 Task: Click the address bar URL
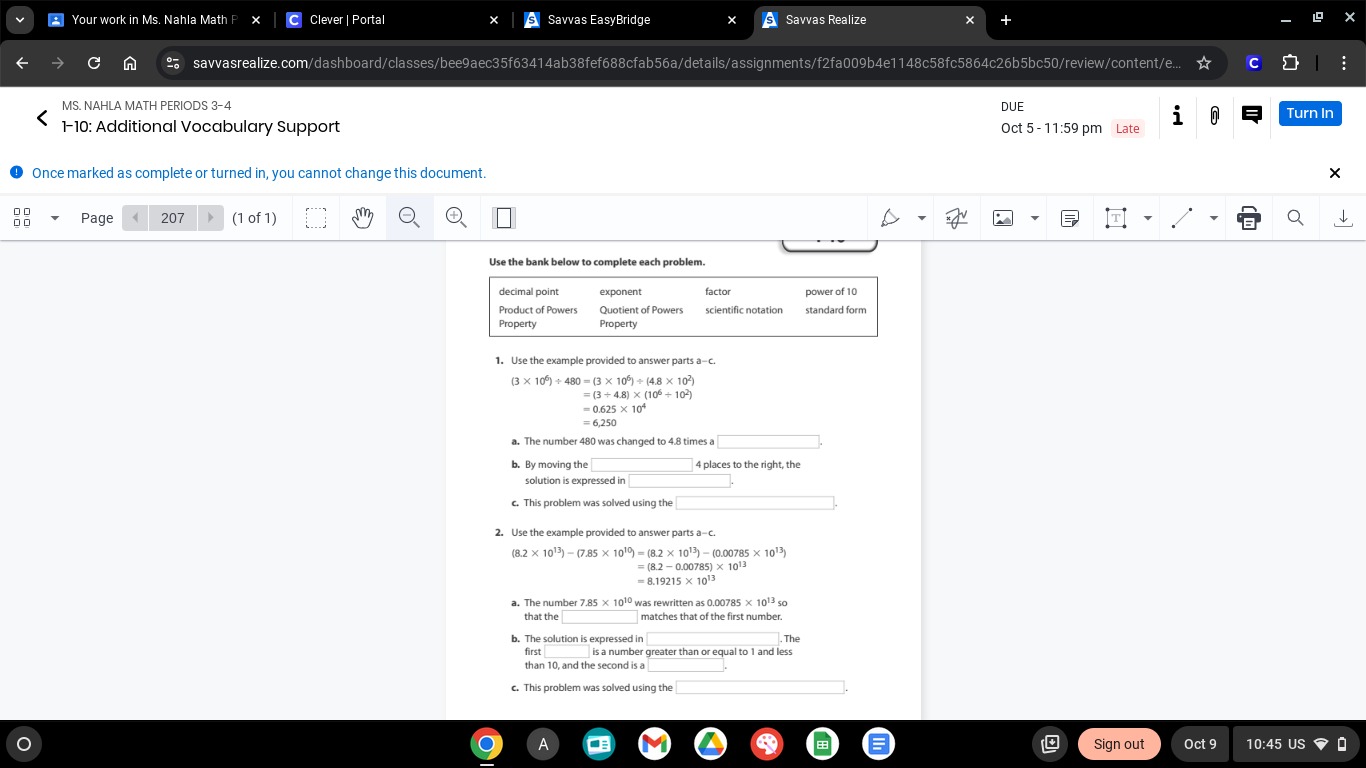point(686,63)
